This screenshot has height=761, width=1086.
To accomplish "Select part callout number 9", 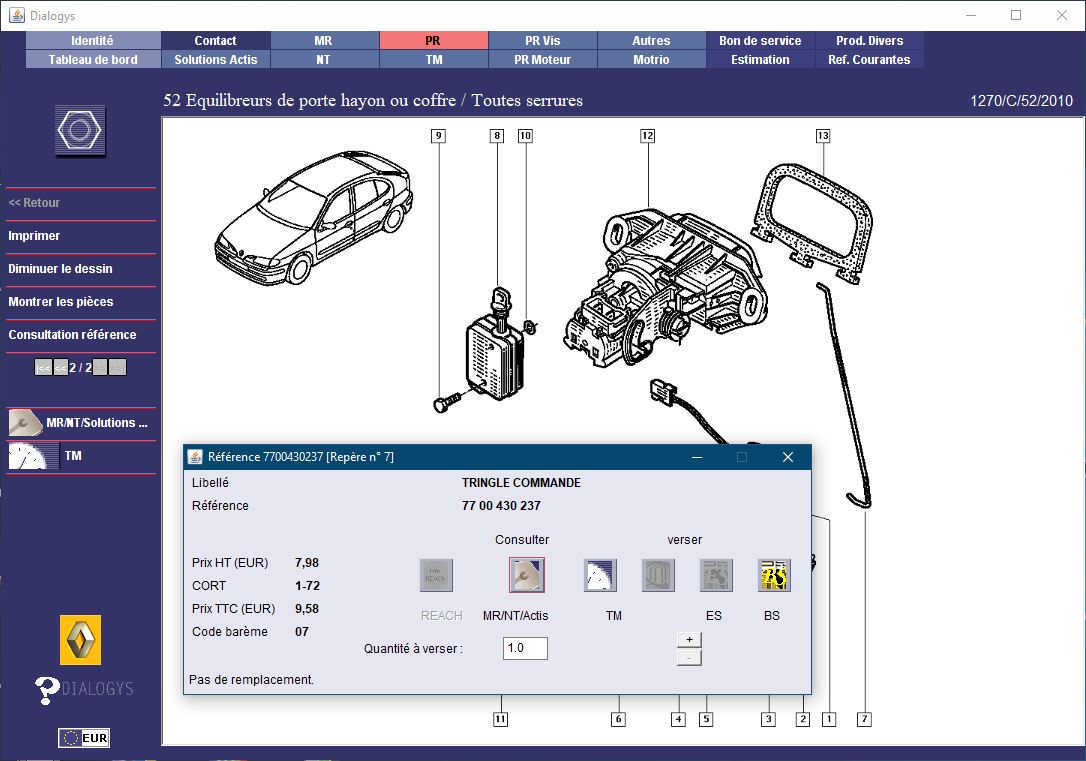I will (x=438, y=136).
